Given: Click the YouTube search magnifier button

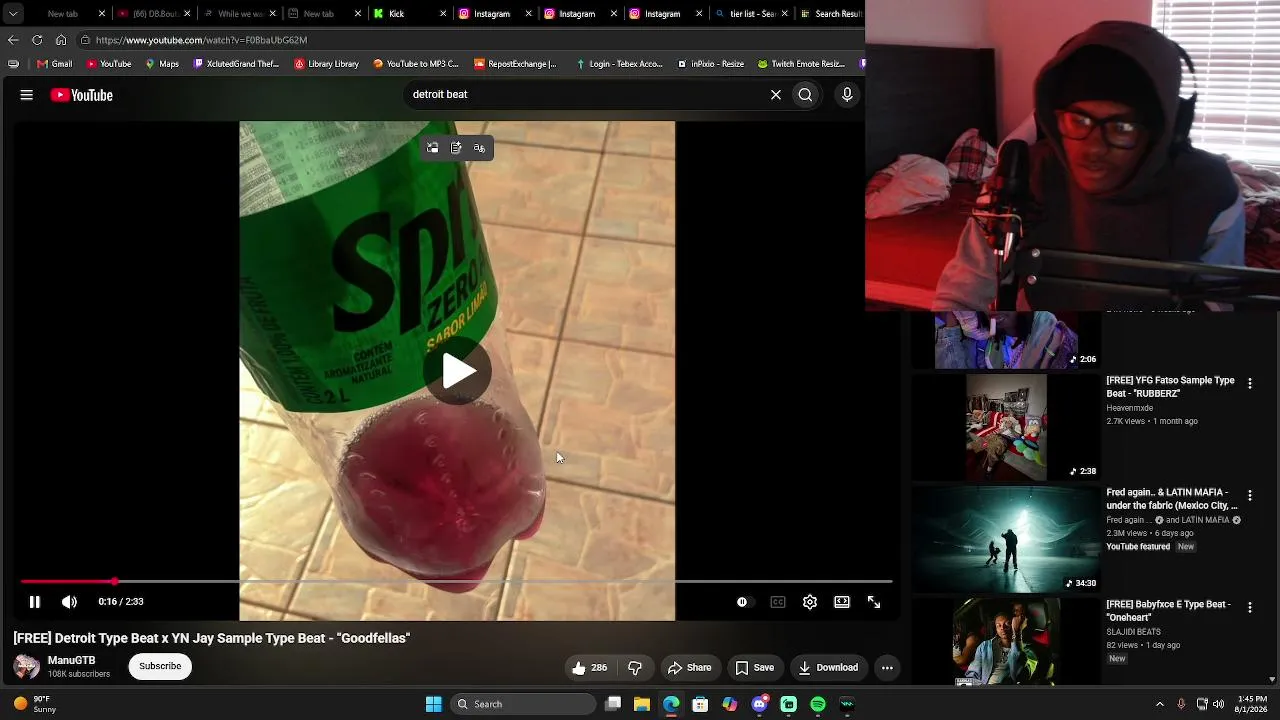Looking at the screenshot, I should pyautogui.click(x=805, y=95).
